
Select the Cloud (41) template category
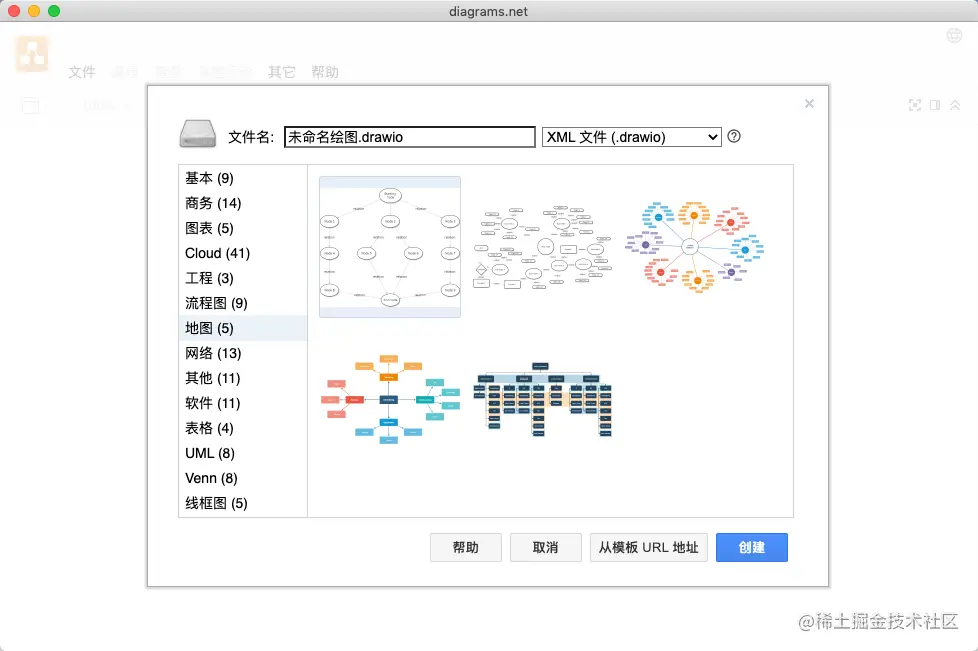[x=243, y=253]
